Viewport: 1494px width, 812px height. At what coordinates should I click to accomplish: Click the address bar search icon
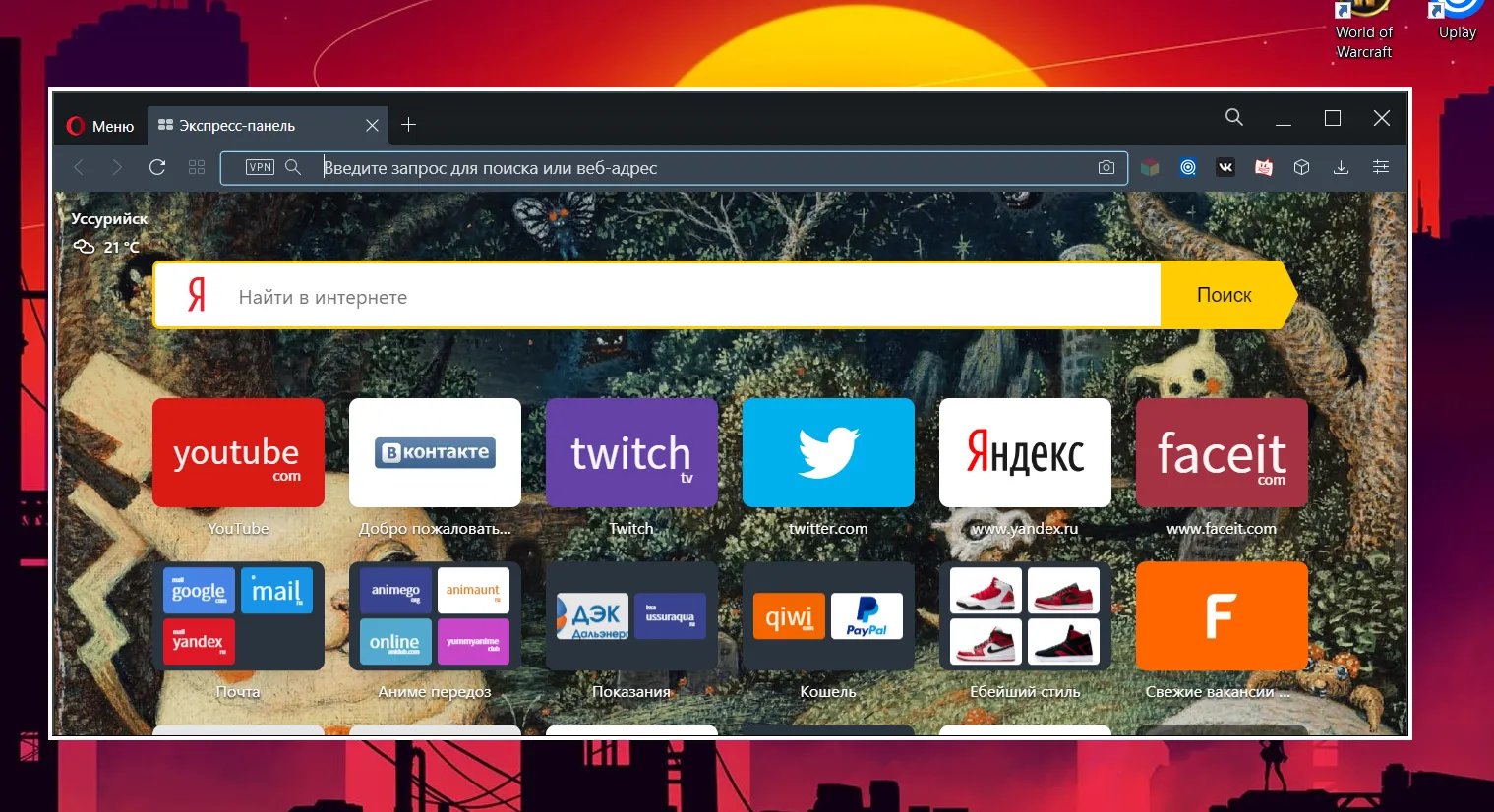(293, 167)
